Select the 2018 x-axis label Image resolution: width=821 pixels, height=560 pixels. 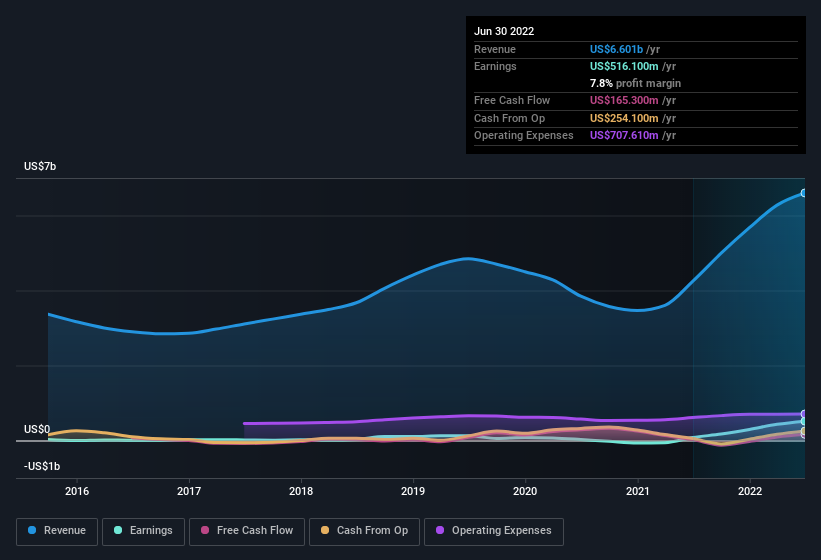click(x=301, y=491)
